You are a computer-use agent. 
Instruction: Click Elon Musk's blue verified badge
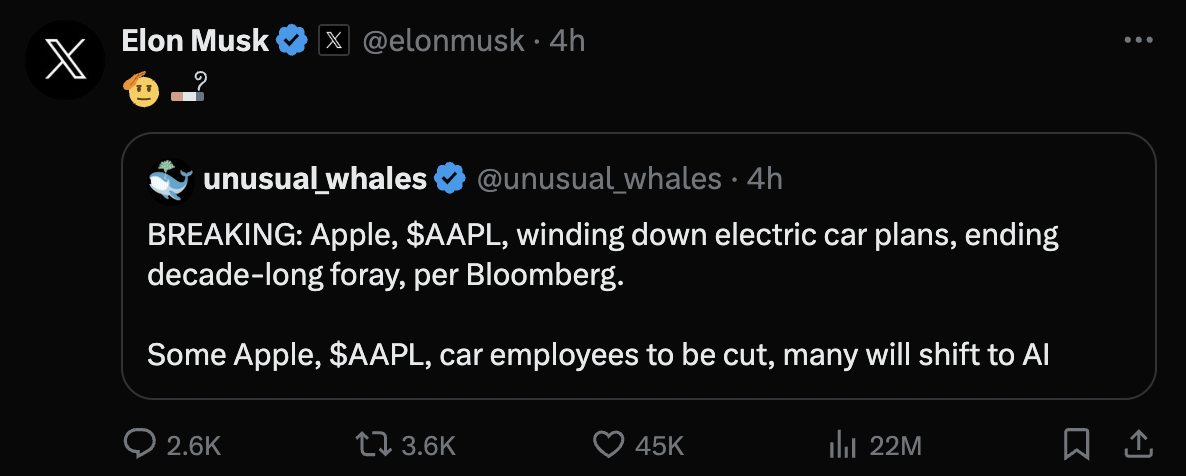[x=292, y=41]
